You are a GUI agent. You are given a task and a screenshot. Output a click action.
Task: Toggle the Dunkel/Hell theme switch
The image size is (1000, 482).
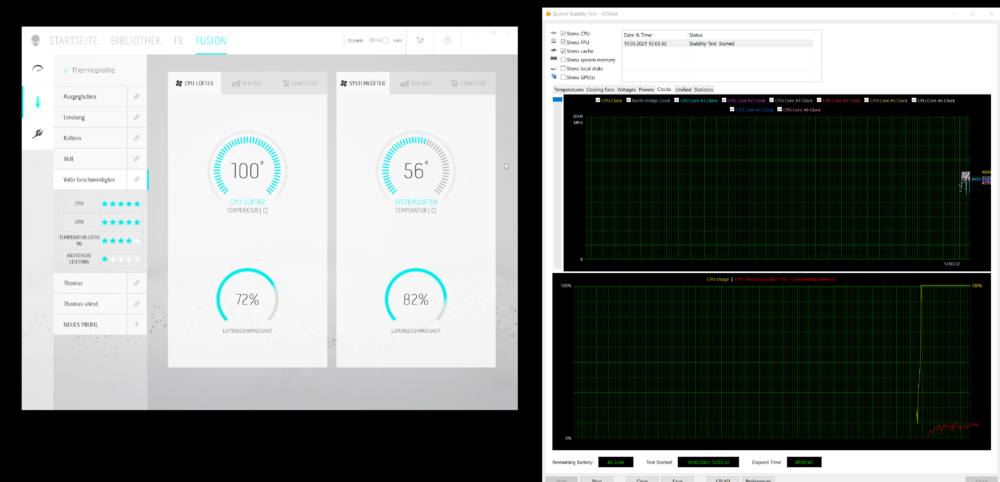click(378, 41)
